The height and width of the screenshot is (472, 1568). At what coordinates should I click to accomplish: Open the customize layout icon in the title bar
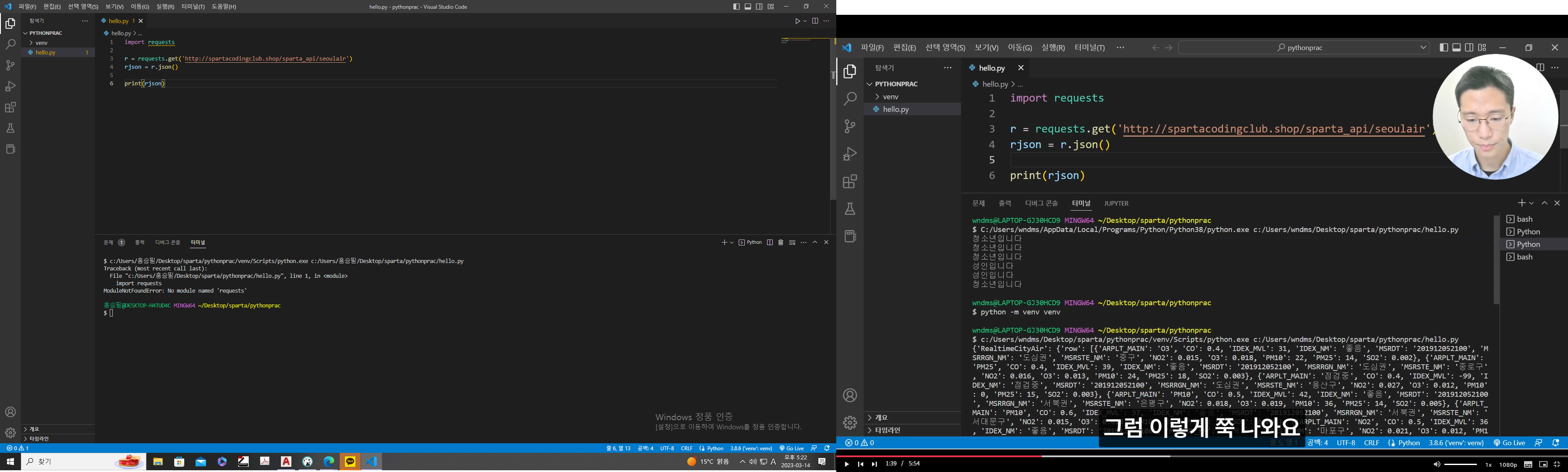point(770,7)
